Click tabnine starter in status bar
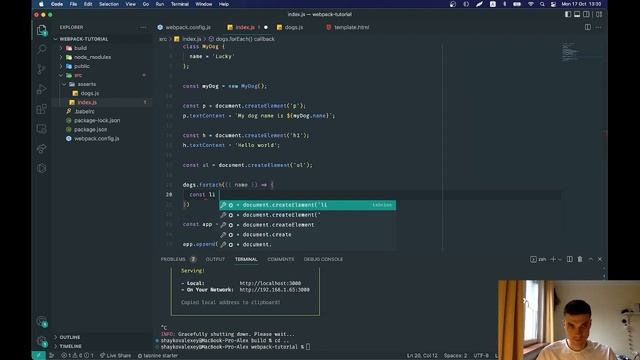 click(x=158, y=356)
